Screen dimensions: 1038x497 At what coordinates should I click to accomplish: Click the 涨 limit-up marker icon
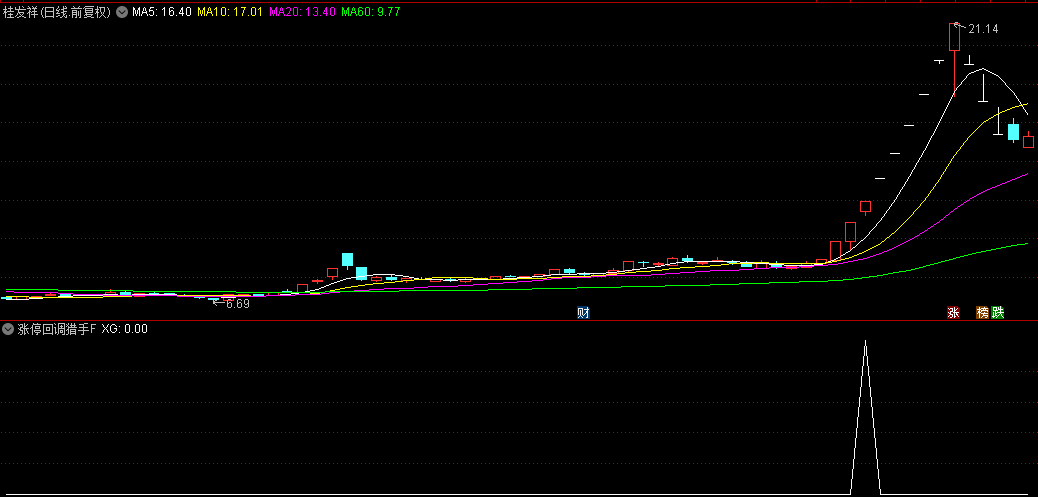coord(953,312)
